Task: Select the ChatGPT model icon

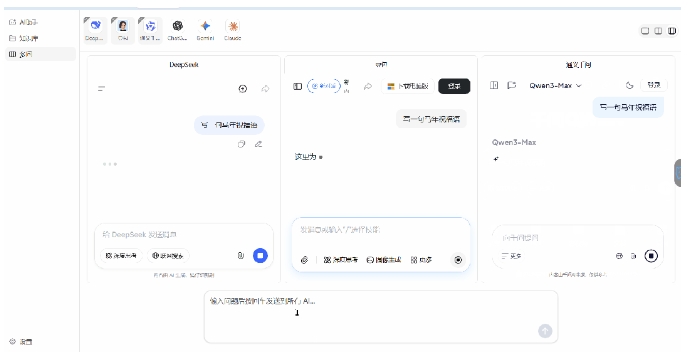Action: point(178,30)
